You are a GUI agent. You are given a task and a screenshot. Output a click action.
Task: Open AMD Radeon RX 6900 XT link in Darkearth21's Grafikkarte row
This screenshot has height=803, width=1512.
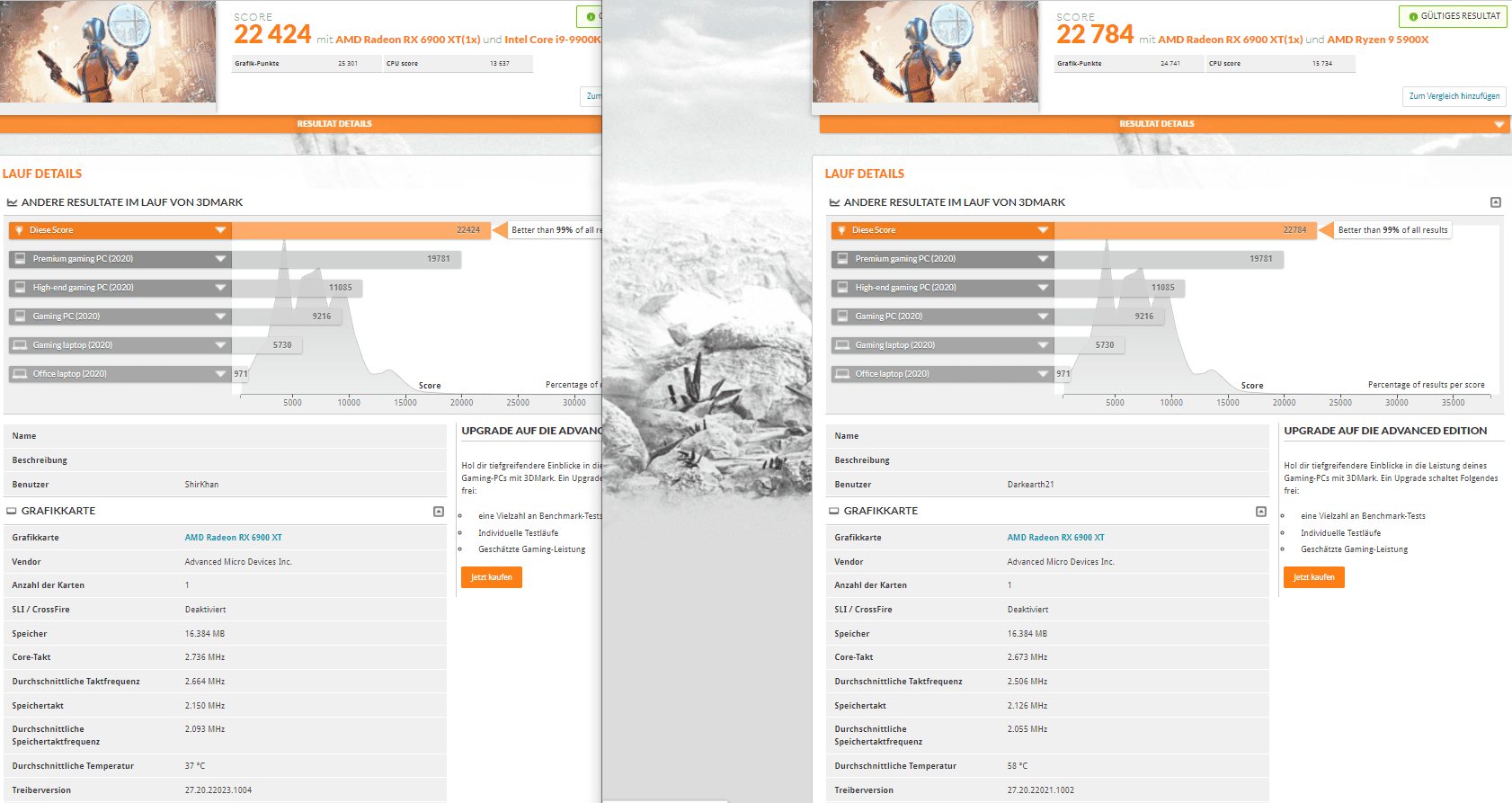pos(1056,538)
